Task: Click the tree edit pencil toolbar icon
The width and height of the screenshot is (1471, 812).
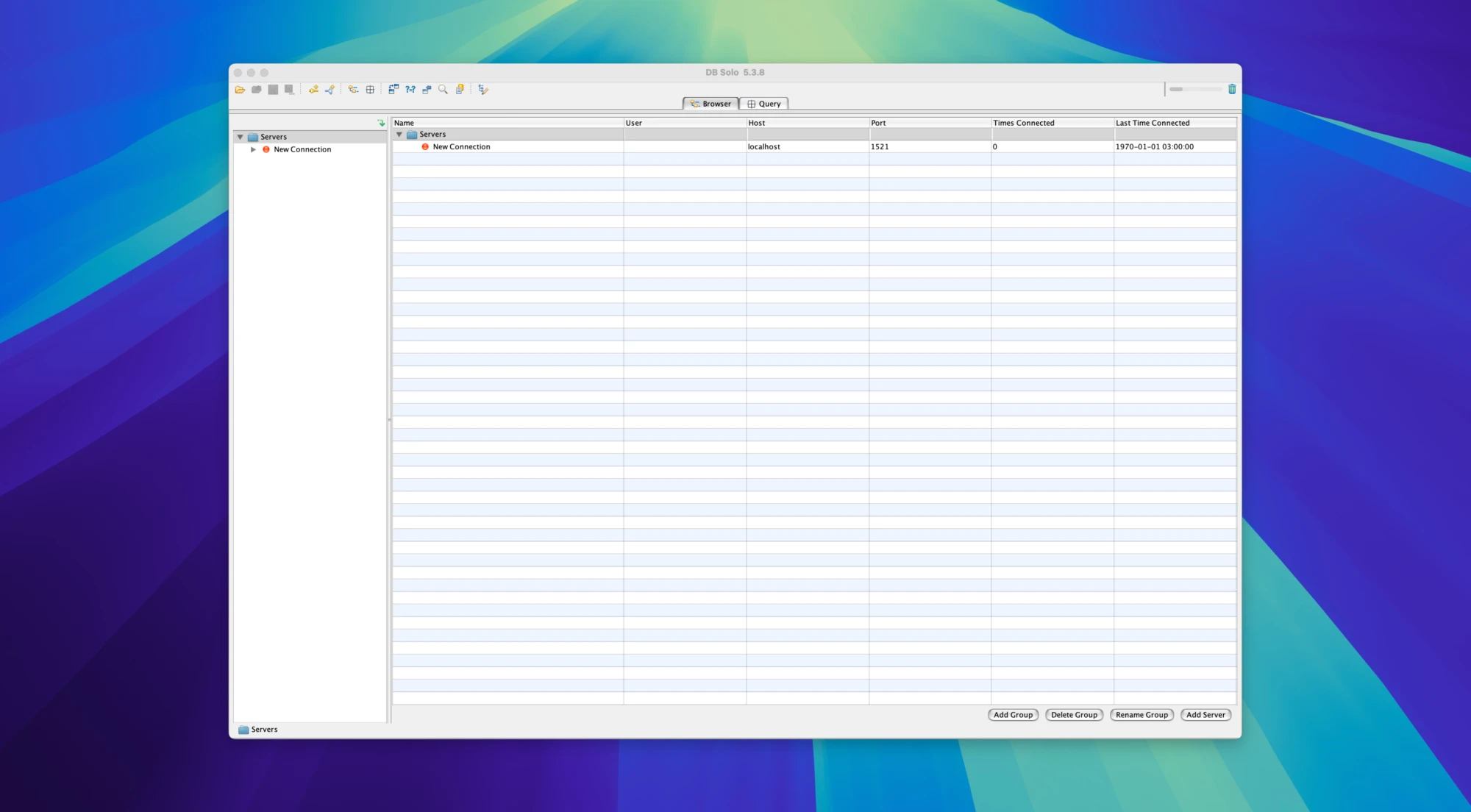Action: (482, 90)
